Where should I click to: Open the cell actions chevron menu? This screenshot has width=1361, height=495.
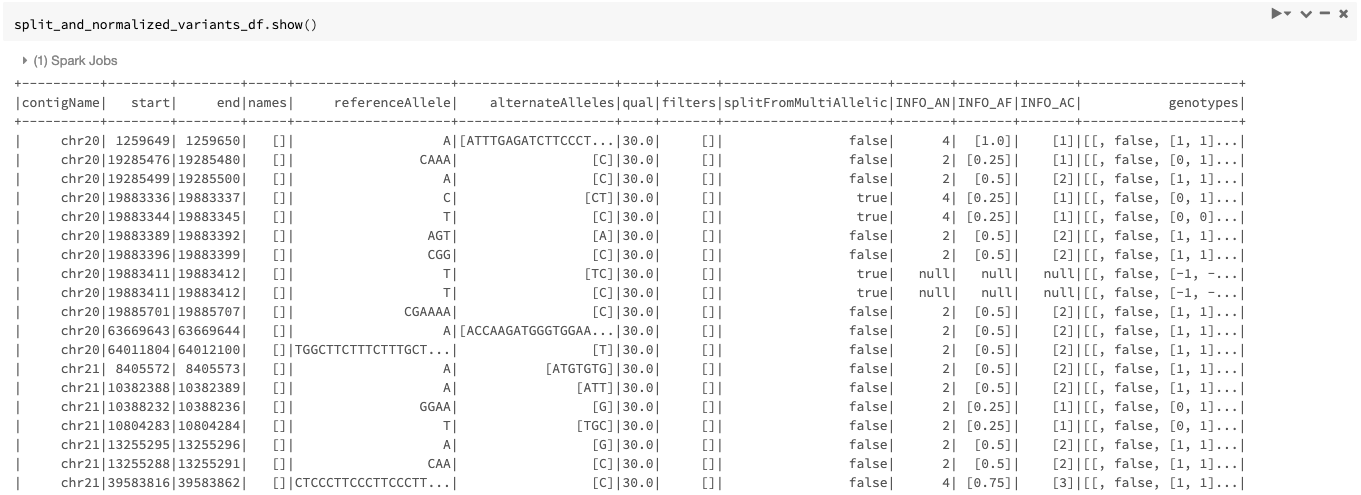tap(1307, 14)
